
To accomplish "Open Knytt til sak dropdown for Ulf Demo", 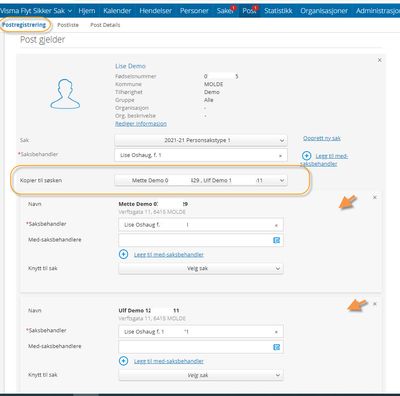I will 201,375.
